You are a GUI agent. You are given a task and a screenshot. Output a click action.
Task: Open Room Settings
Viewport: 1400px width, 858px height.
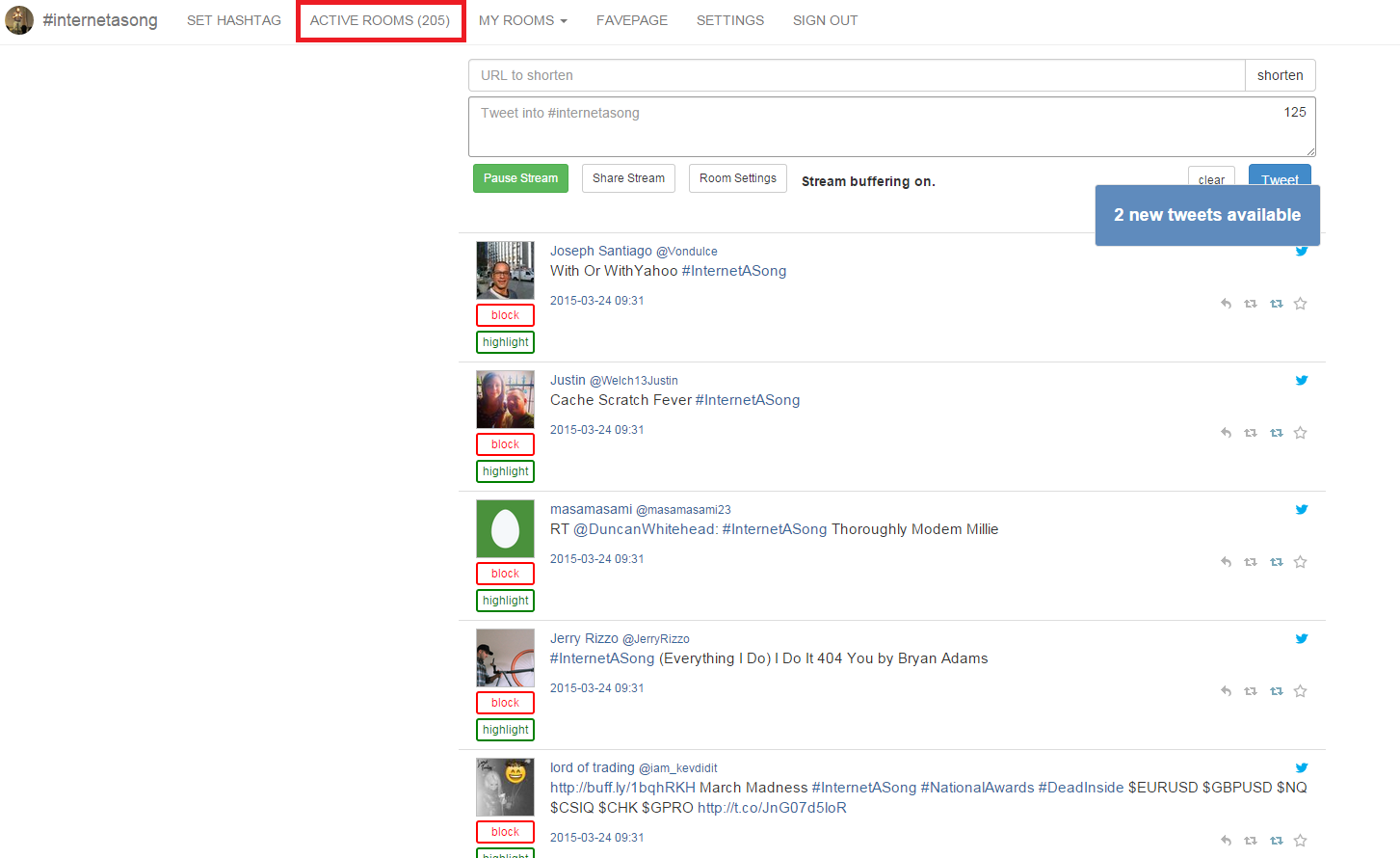(x=738, y=178)
